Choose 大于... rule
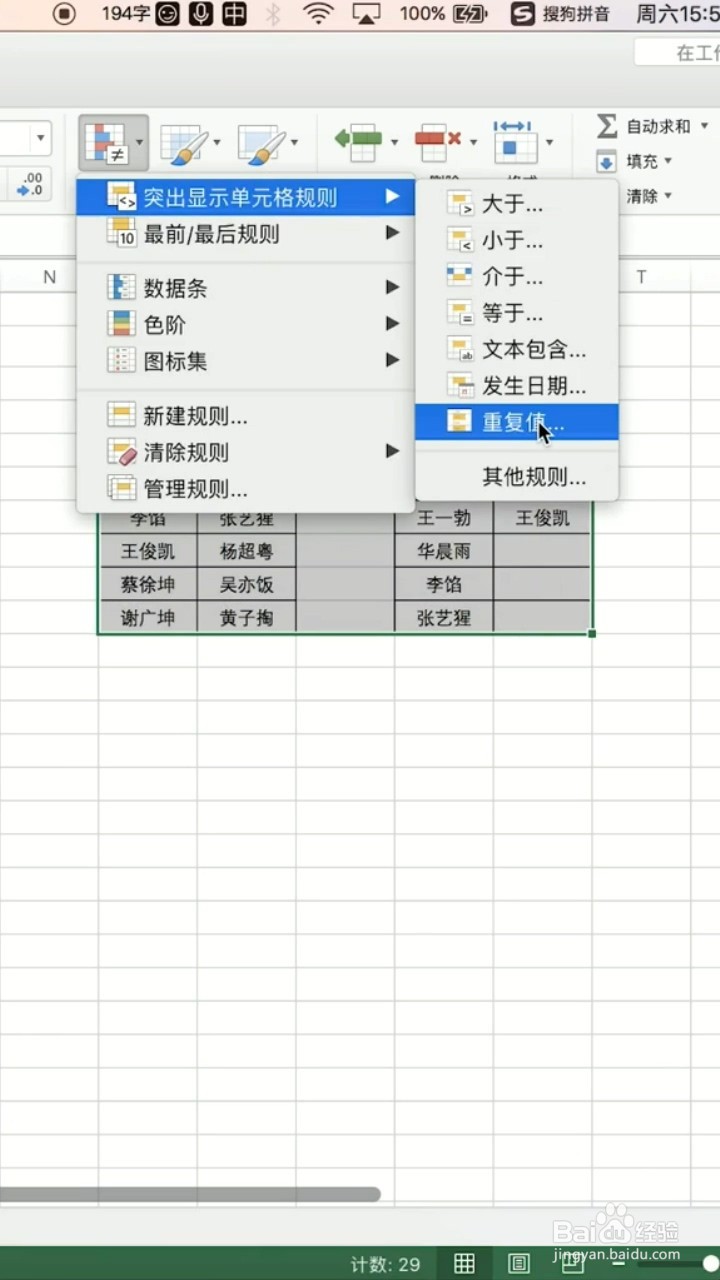Image resolution: width=720 pixels, height=1280 pixels. point(517,205)
